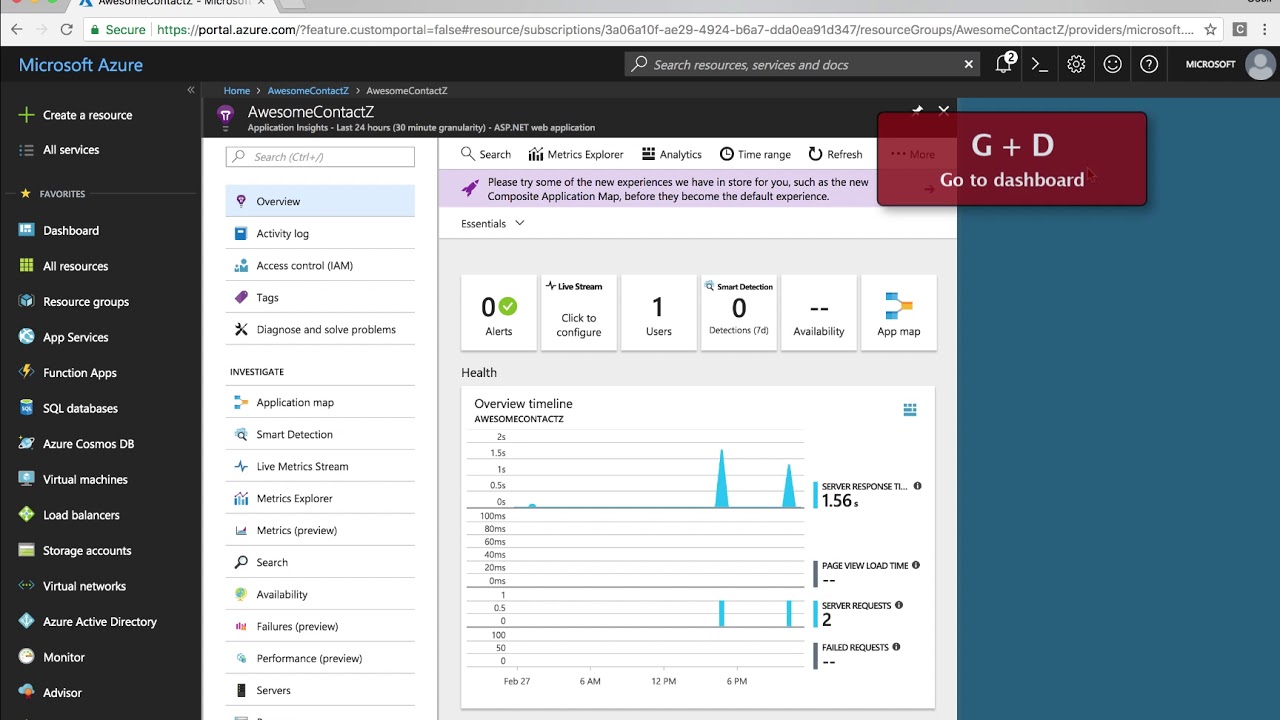Click the Monitor gauge icon
The width and height of the screenshot is (1280, 720).
(26, 657)
